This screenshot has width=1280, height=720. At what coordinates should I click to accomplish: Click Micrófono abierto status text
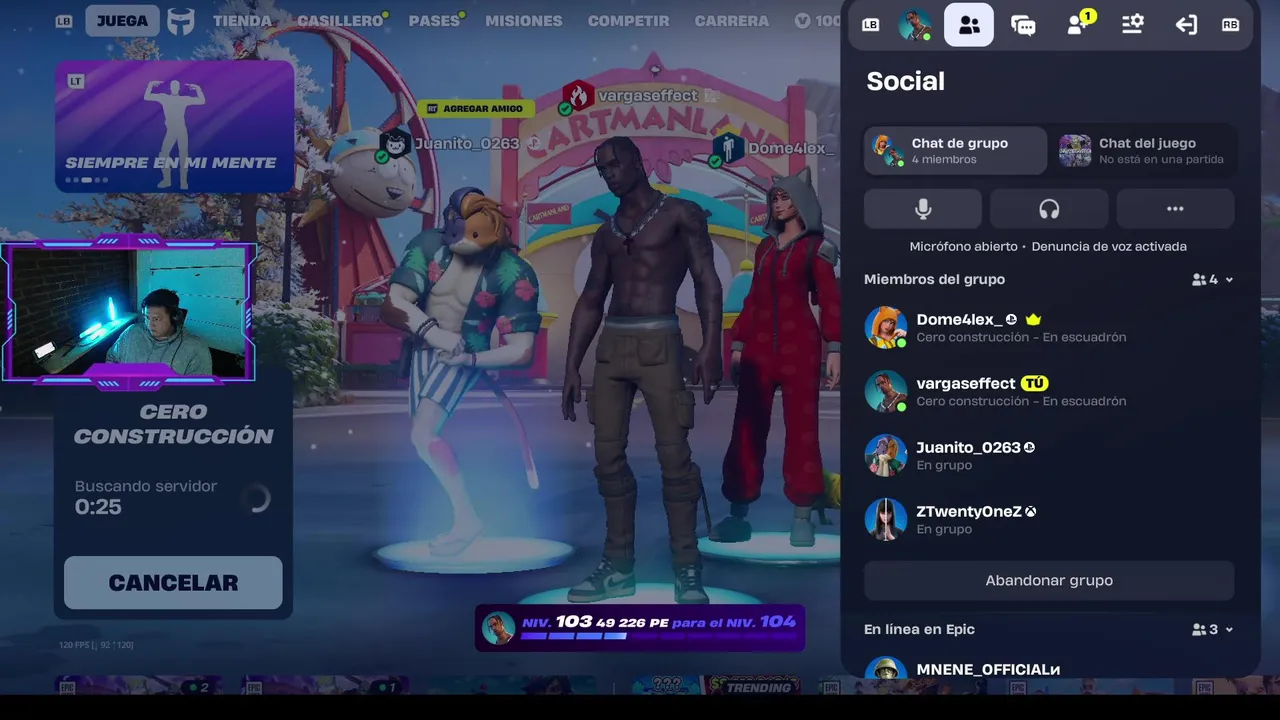pos(963,247)
